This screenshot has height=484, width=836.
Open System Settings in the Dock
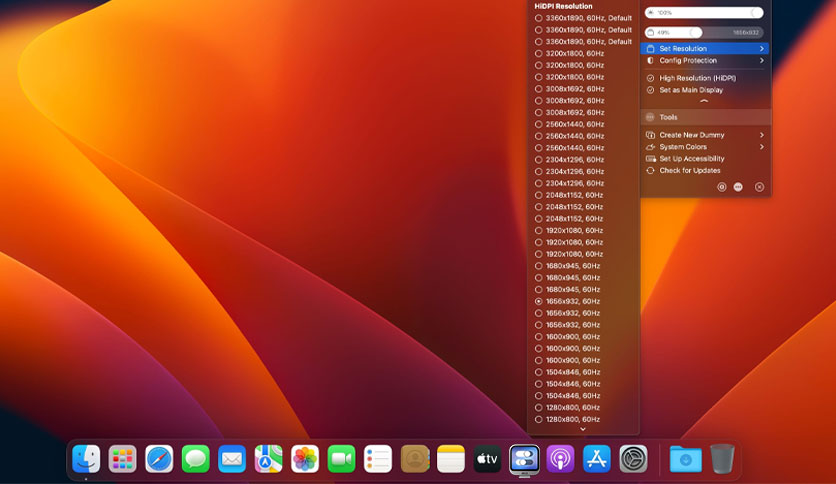(x=633, y=459)
